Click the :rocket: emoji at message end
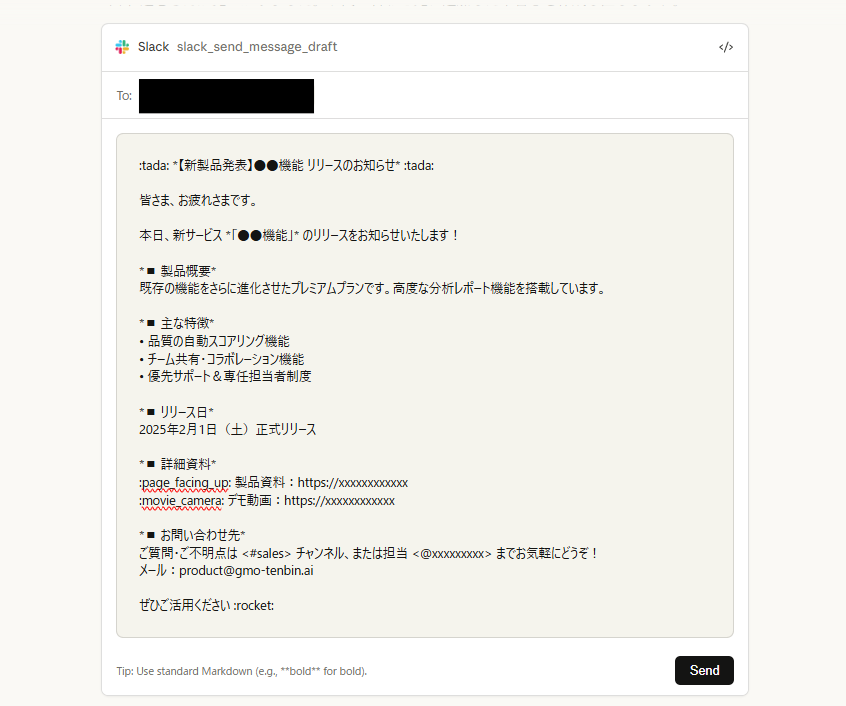846x706 pixels. tap(253, 605)
